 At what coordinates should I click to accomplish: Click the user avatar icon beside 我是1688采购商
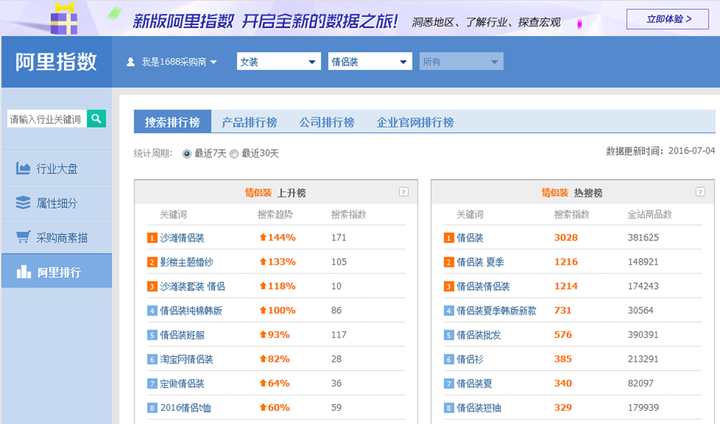(x=130, y=62)
